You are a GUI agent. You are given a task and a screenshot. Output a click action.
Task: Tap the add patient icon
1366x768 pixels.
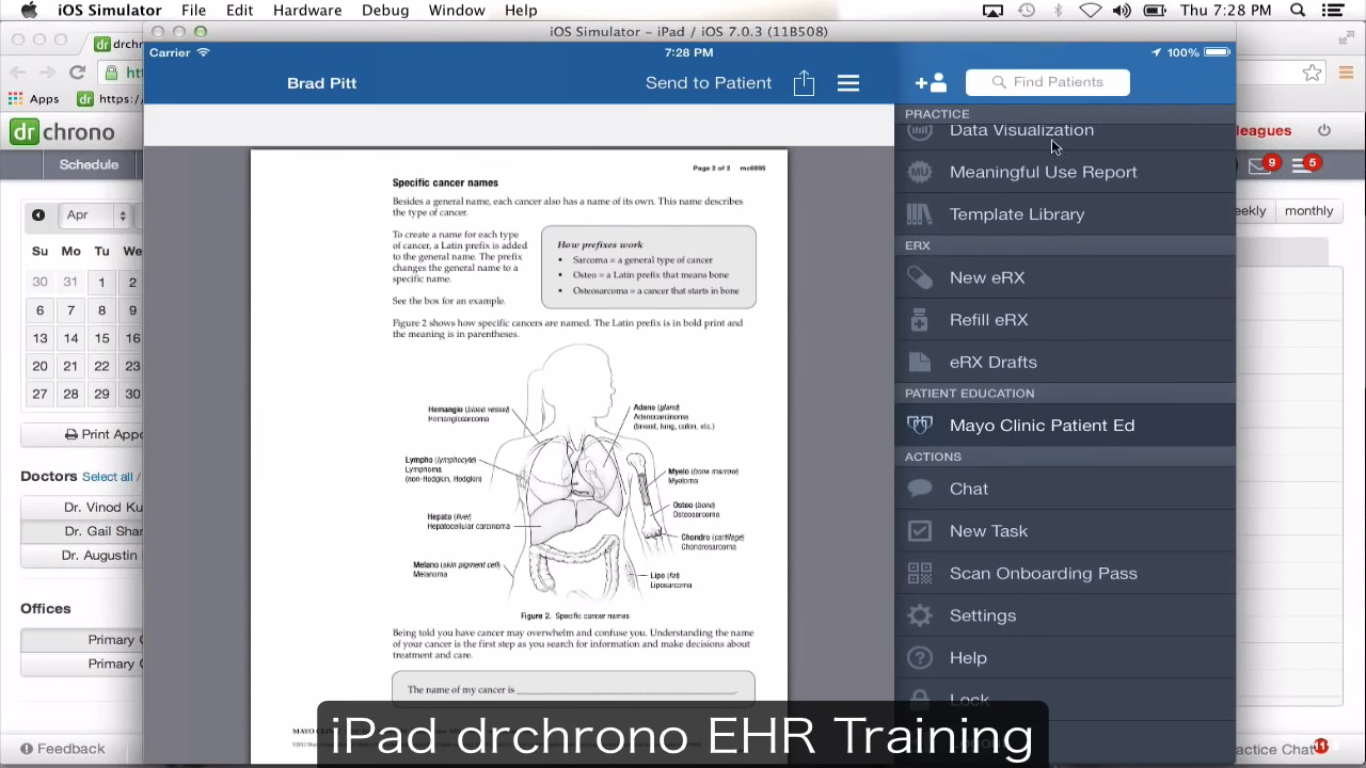tap(930, 83)
